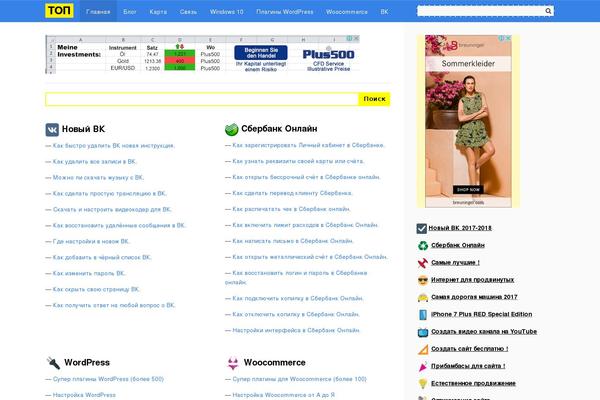Click the Новый ВК section heading
Viewport: 600px width, 400px height.
(x=83, y=129)
